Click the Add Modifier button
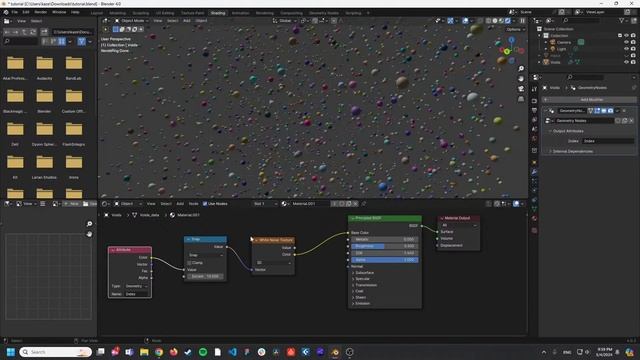 coord(589,100)
